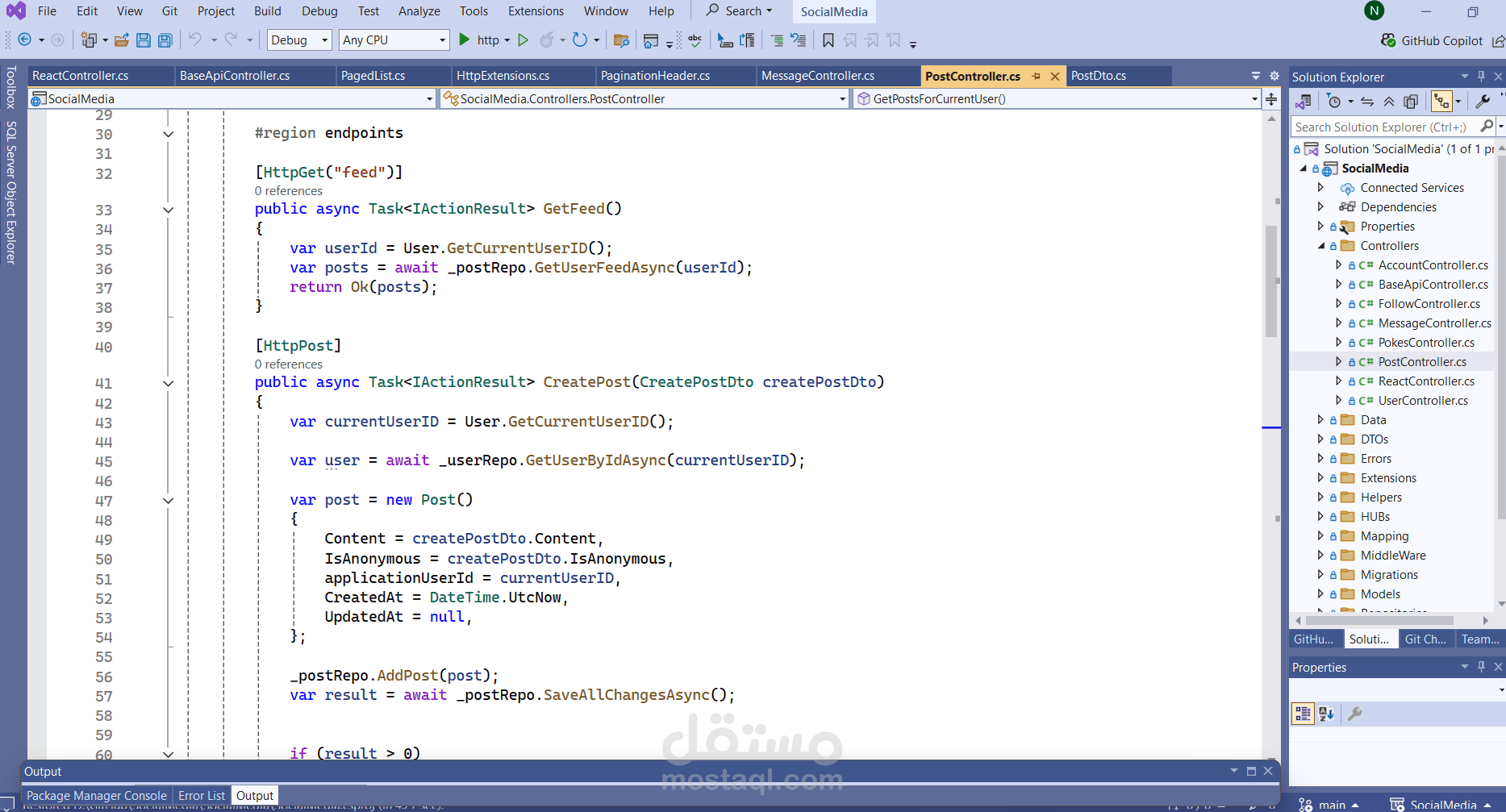This screenshot has width=1506, height=812.
Task: Click the Categorized icon in Properties panel
Action: [1303, 714]
